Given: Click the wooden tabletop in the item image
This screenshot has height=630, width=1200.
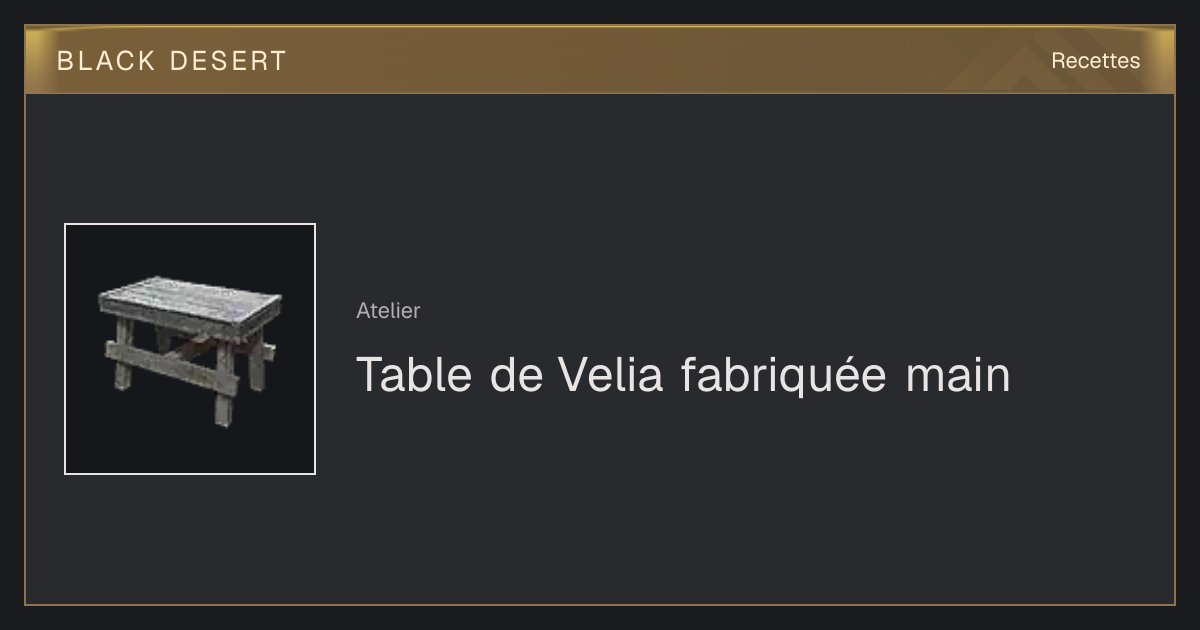Looking at the screenshot, I should point(190,304).
